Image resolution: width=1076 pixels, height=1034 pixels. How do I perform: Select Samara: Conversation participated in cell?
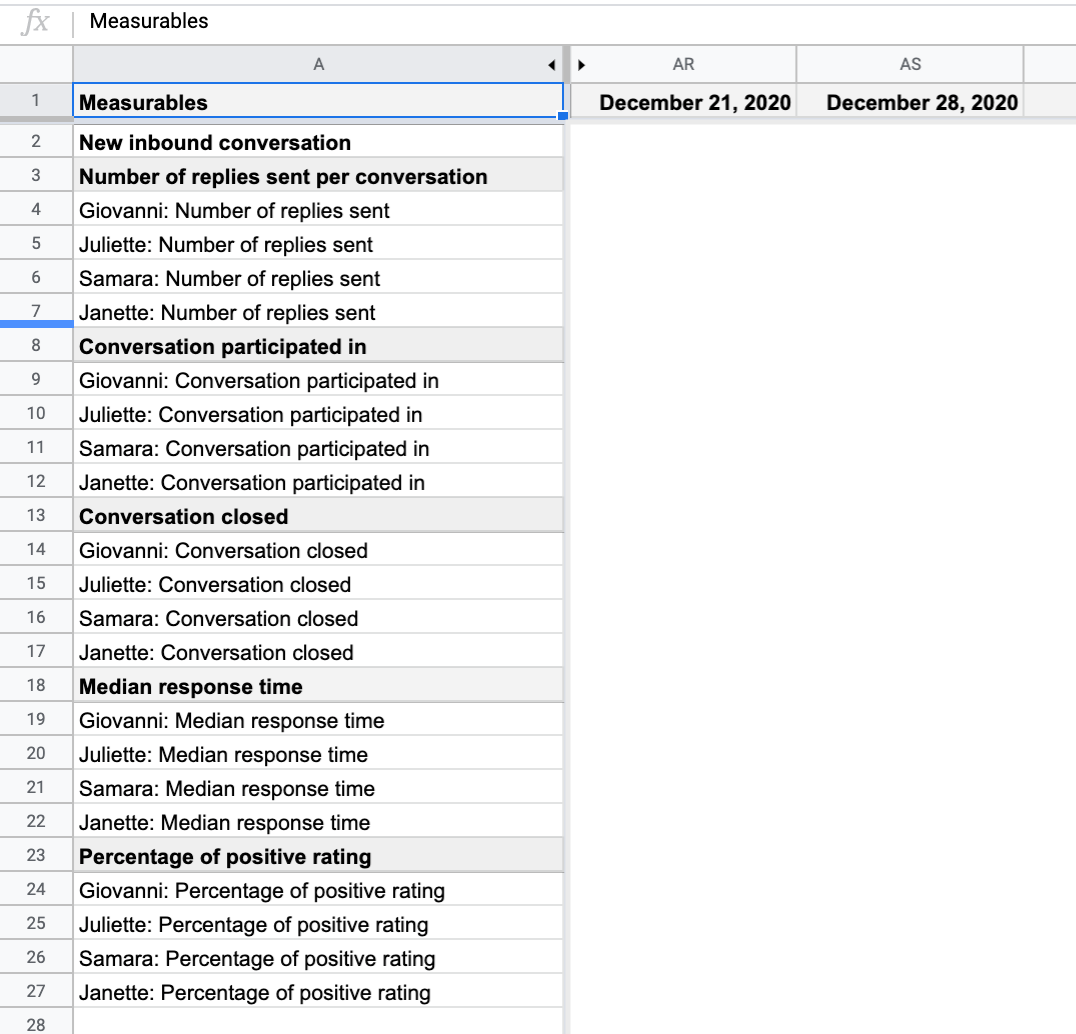[x=318, y=447]
